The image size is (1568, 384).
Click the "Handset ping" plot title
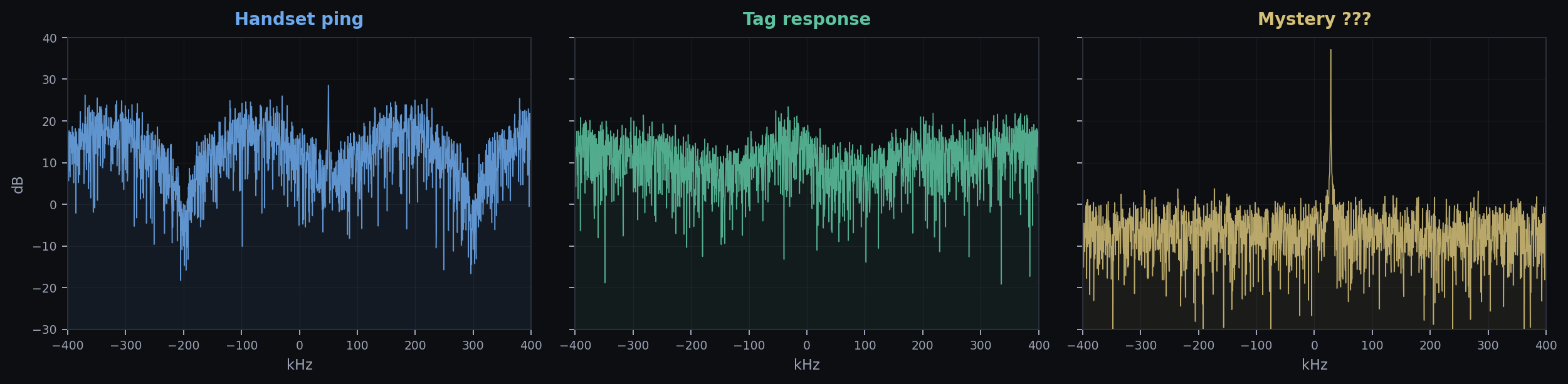298,19
